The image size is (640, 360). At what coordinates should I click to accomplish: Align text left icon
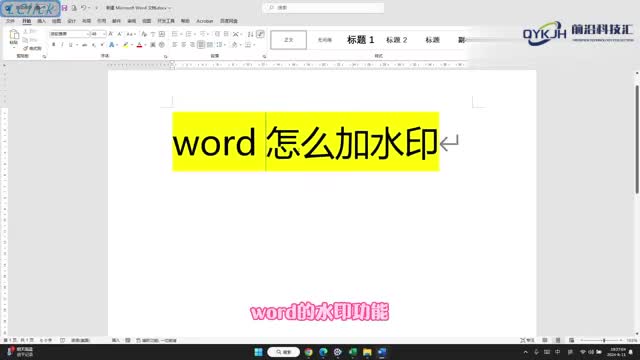point(175,45)
